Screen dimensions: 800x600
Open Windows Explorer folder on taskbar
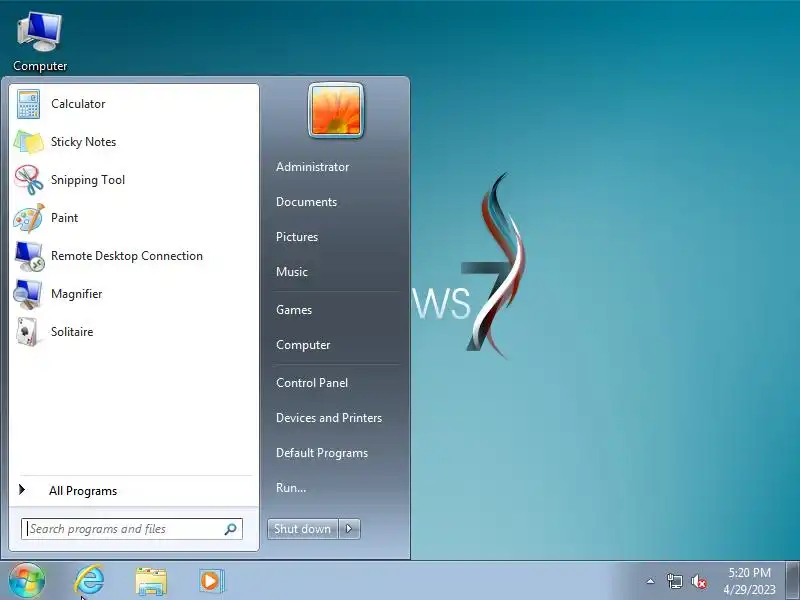tap(151, 581)
